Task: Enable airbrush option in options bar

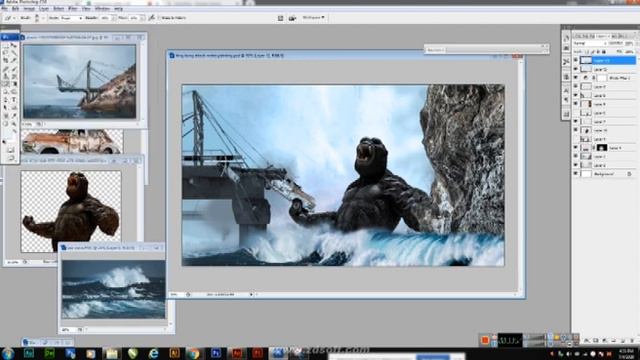Action: pyautogui.click(x=151, y=18)
